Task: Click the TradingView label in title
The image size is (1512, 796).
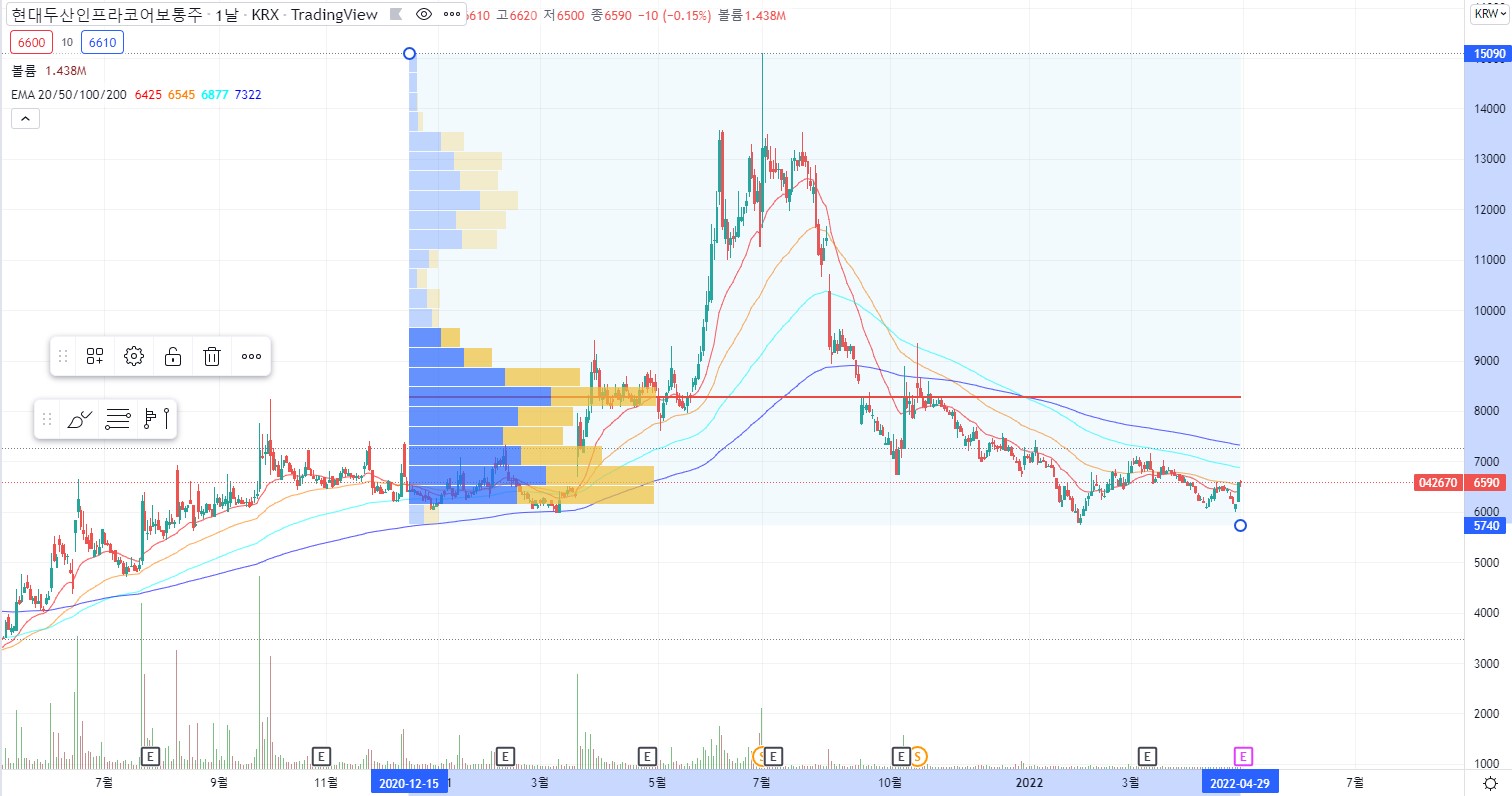Action: 335,15
